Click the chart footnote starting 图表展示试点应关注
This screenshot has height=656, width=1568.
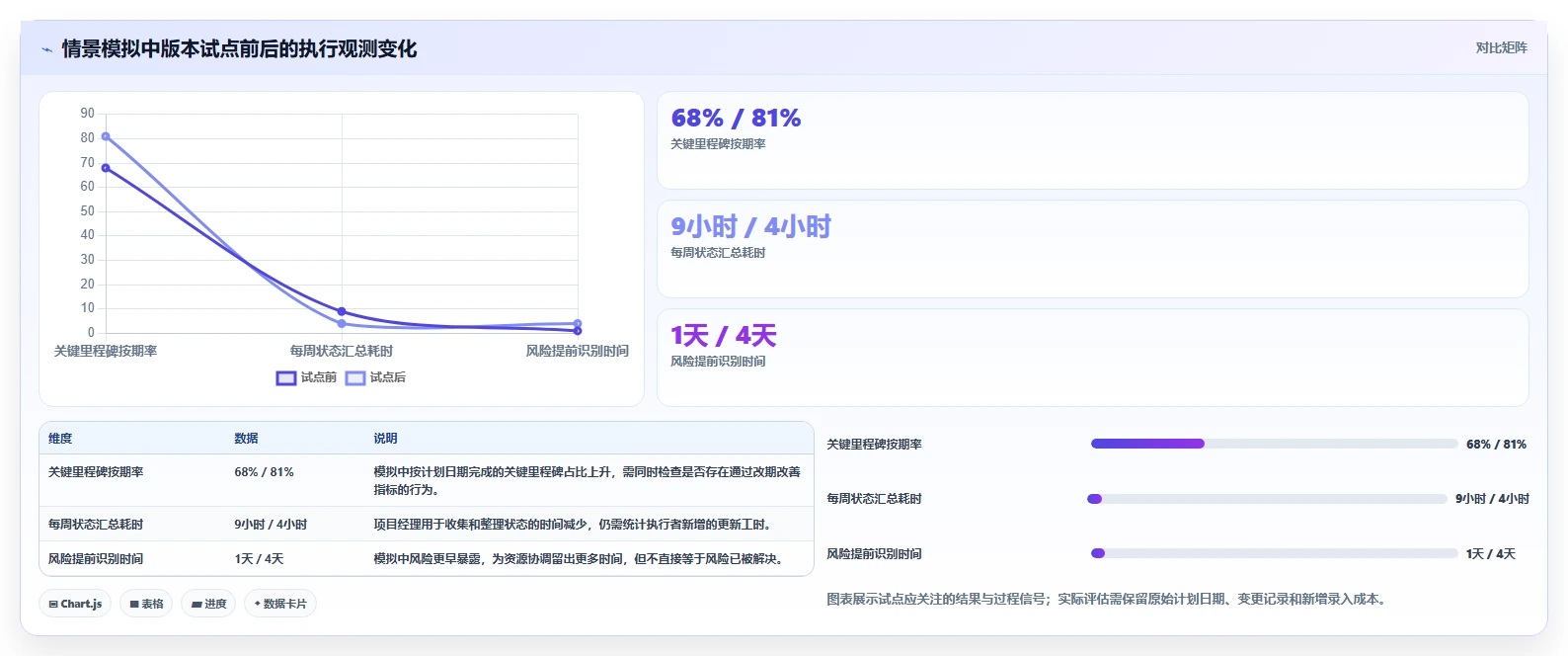point(1107,599)
